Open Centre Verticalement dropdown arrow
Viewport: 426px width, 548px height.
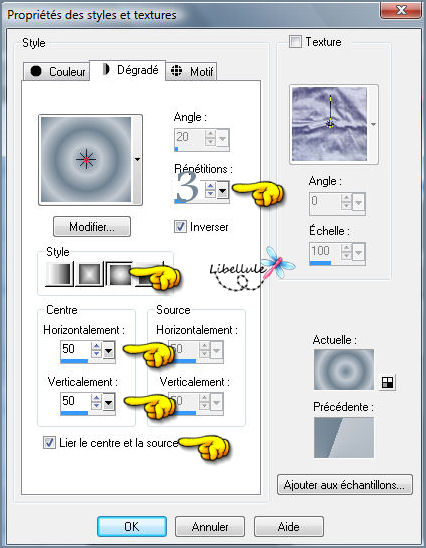coord(108,402)
